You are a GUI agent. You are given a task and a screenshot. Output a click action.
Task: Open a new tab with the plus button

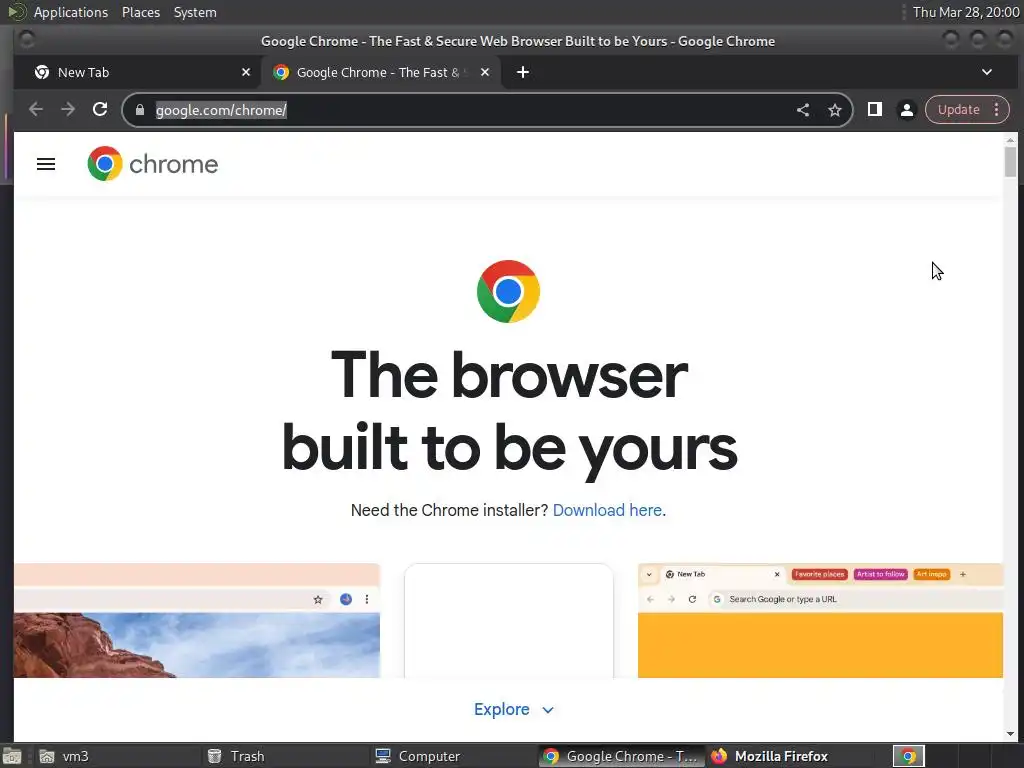522,72
